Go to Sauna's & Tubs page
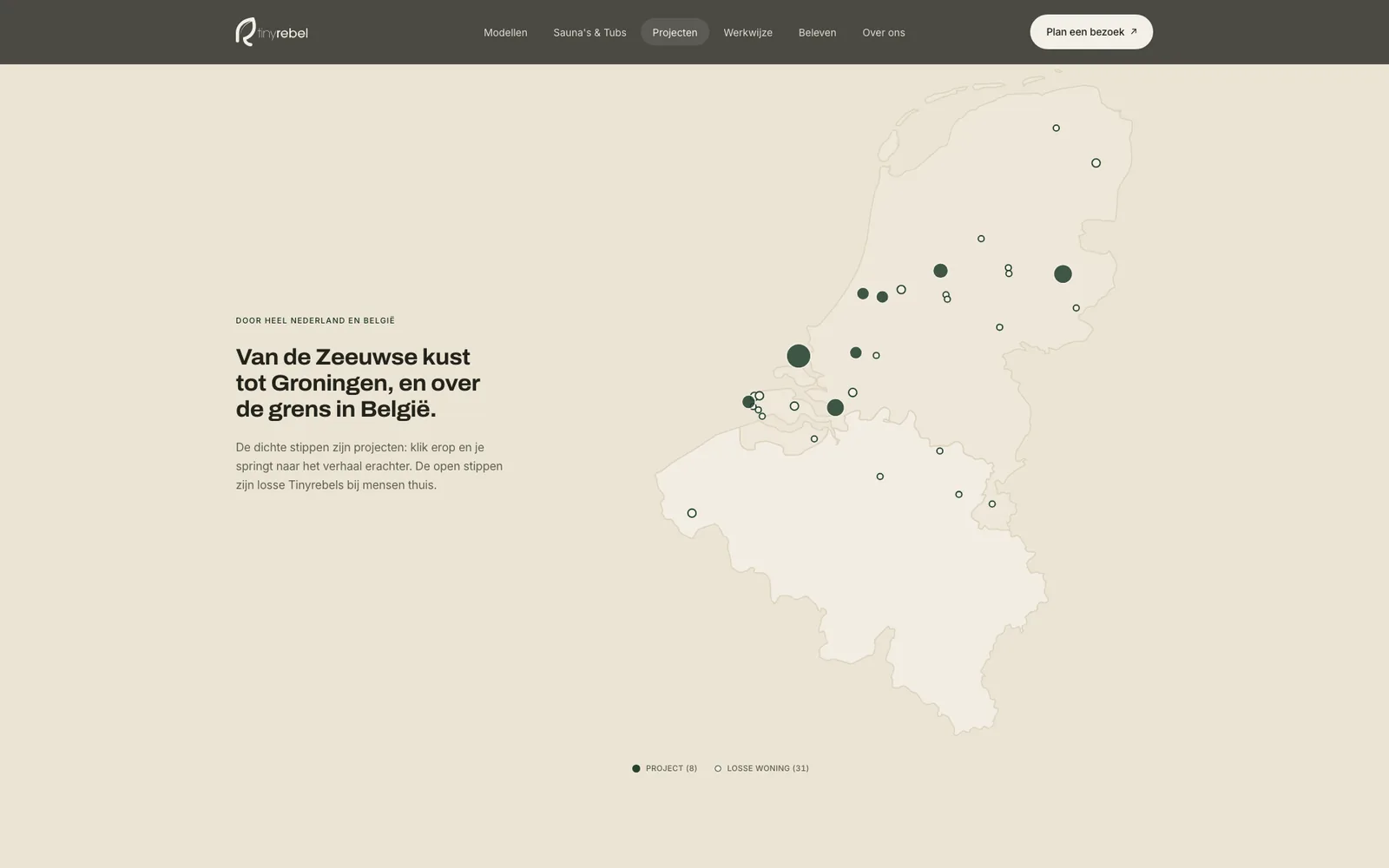This screenshot has width=1389, height=868. [589, 32]
